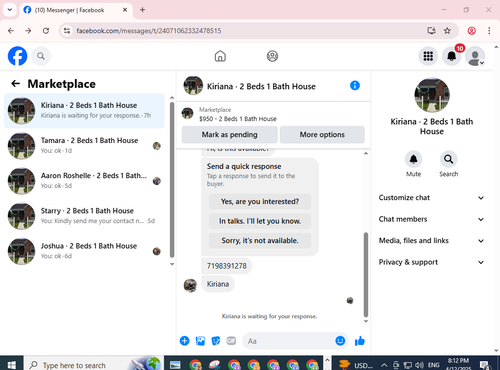Click the conversation list scrollbar
The width and height of the screenshot is (500, 370).
pos(172,180)
